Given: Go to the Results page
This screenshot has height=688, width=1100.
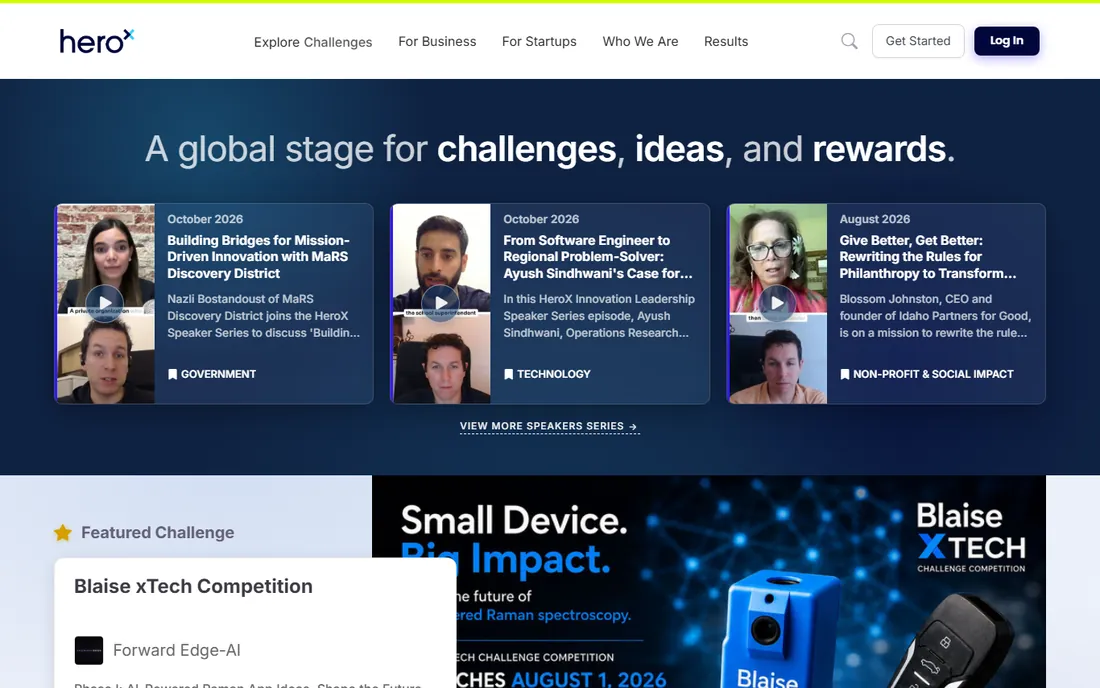Looking at the screenshot, I should pos(726,41).
